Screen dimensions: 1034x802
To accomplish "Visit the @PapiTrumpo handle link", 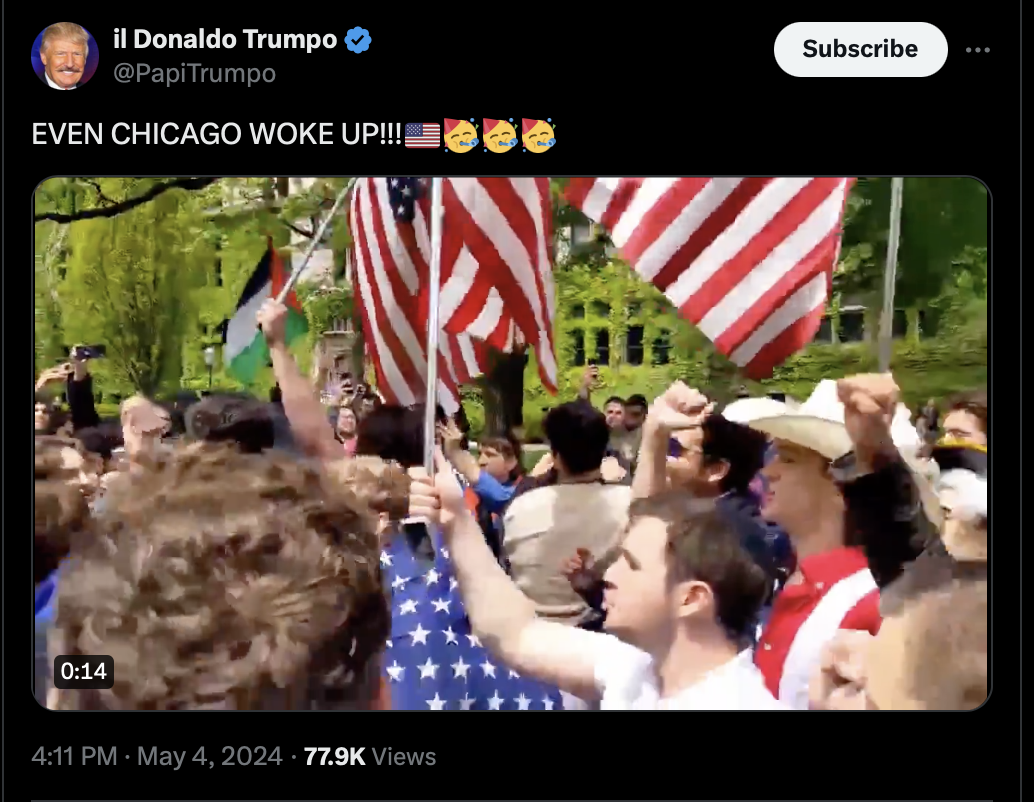I will [195, 73].
